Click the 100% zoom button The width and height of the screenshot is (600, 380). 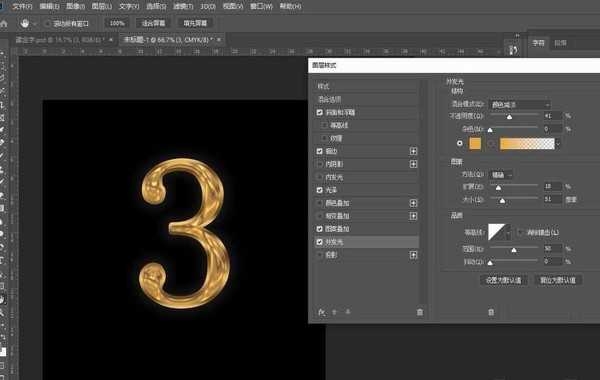click(117, 23)
